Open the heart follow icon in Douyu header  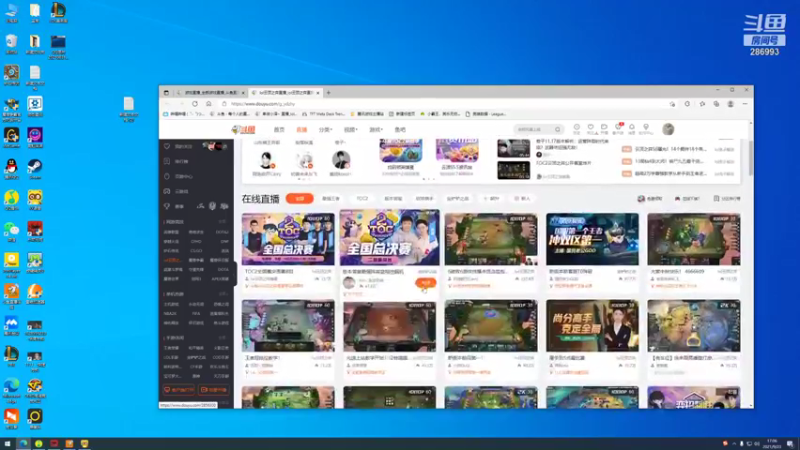(590, 129)
